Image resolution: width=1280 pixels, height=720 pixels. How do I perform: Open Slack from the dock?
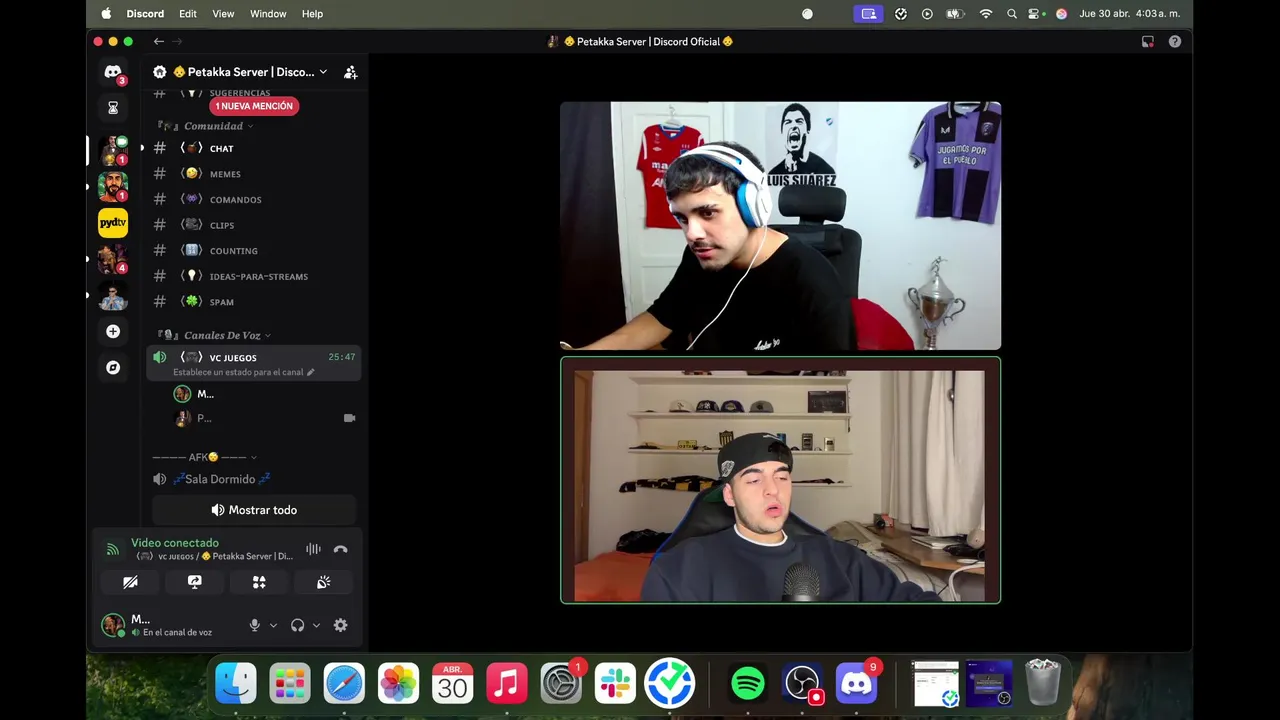[x=615, y=683]
